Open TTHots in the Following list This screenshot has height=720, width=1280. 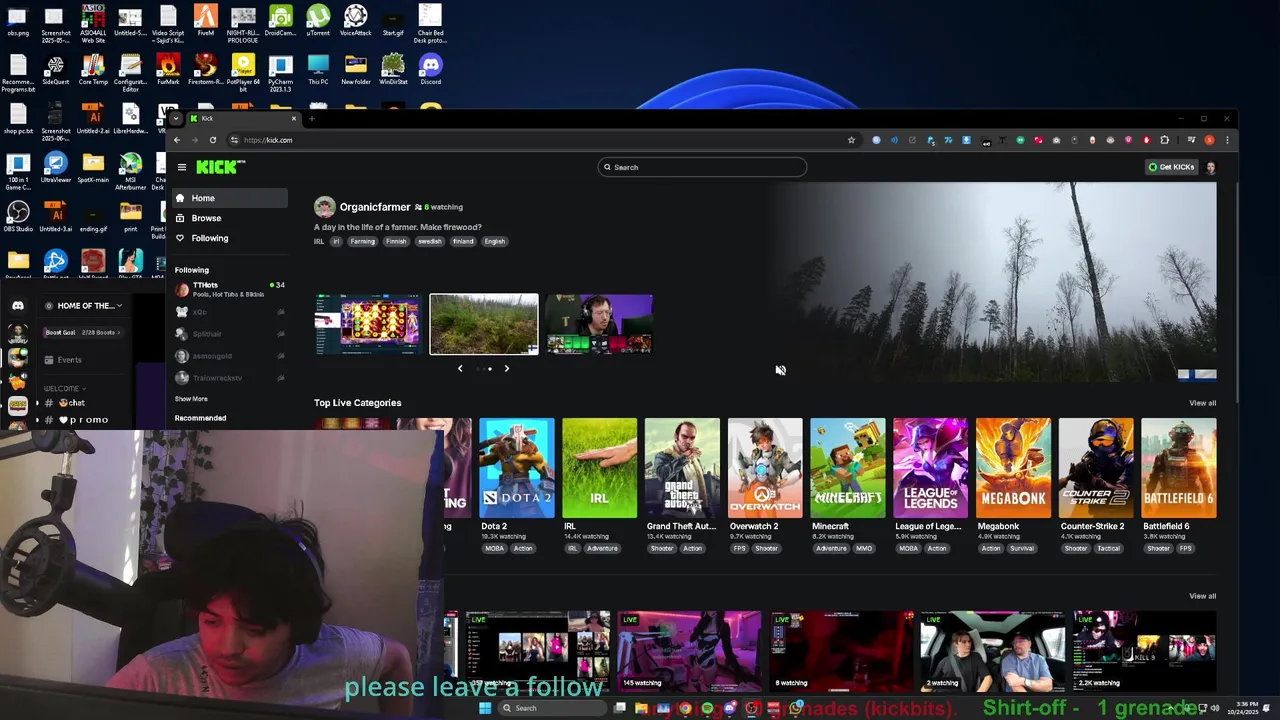click(230, 289)
